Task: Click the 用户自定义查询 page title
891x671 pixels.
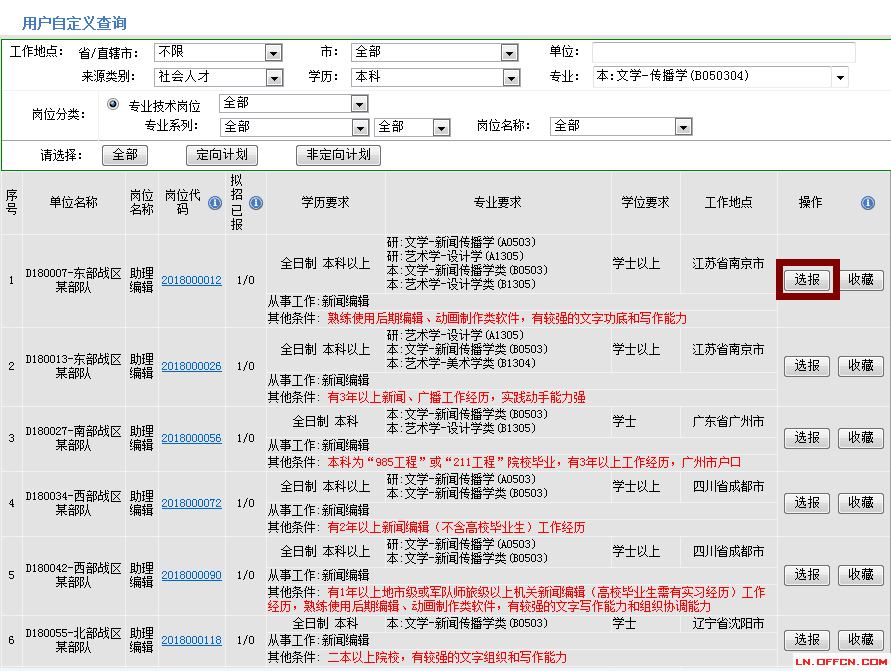Action: click(x=74, y=23)
